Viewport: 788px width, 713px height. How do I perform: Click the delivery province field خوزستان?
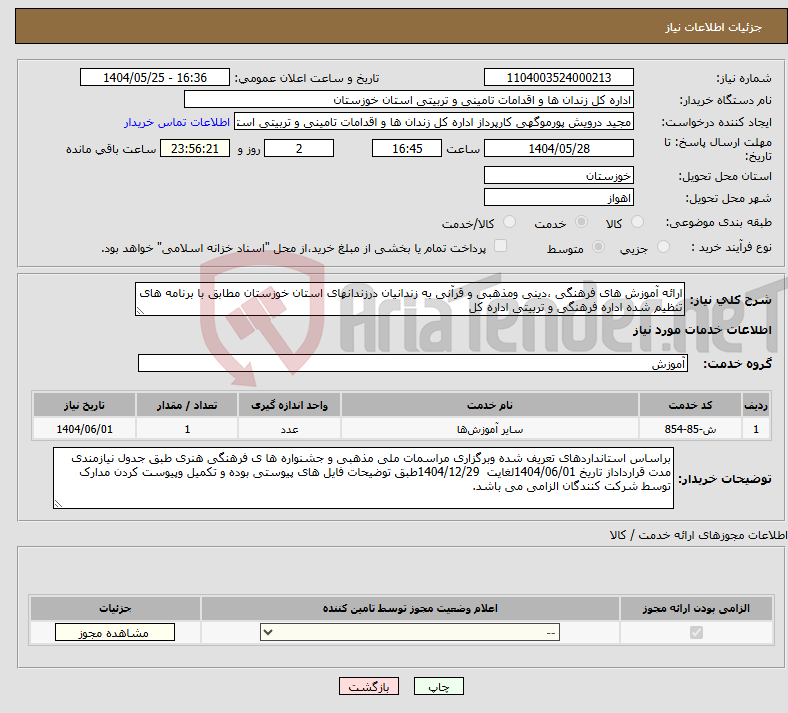(558, 175)
